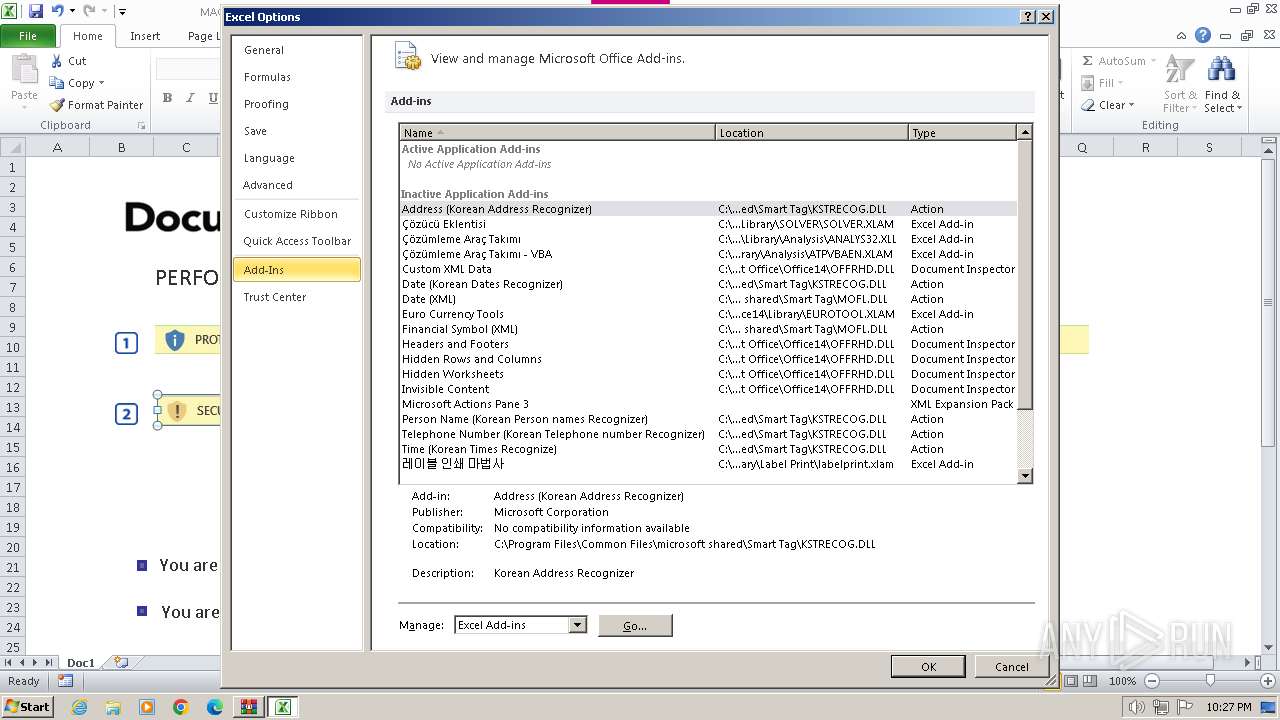Select the General options category
This screenshot has height=720, width=1280.
pos(296,50)
